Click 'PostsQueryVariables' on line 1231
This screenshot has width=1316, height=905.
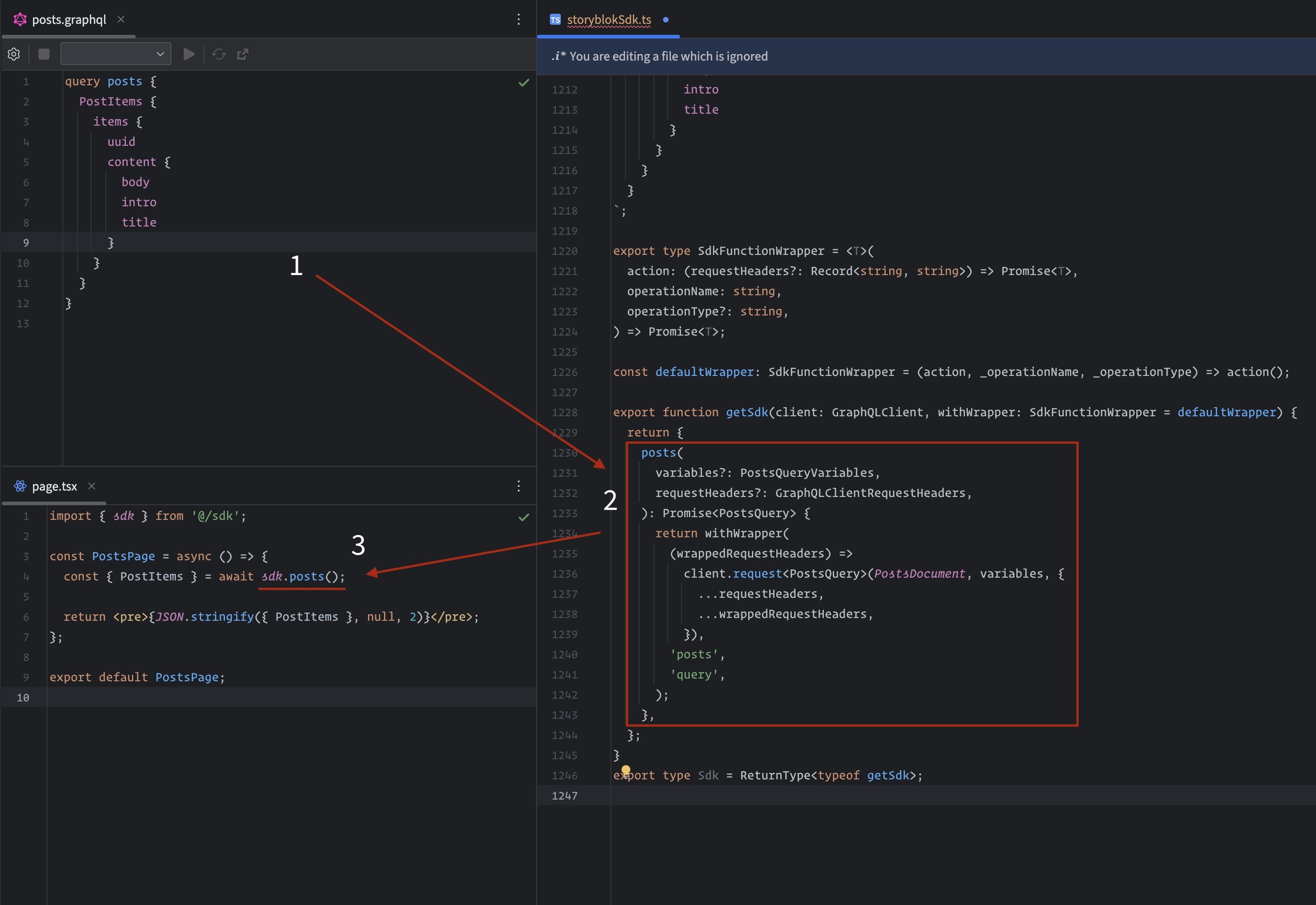(x=806, y=473)
